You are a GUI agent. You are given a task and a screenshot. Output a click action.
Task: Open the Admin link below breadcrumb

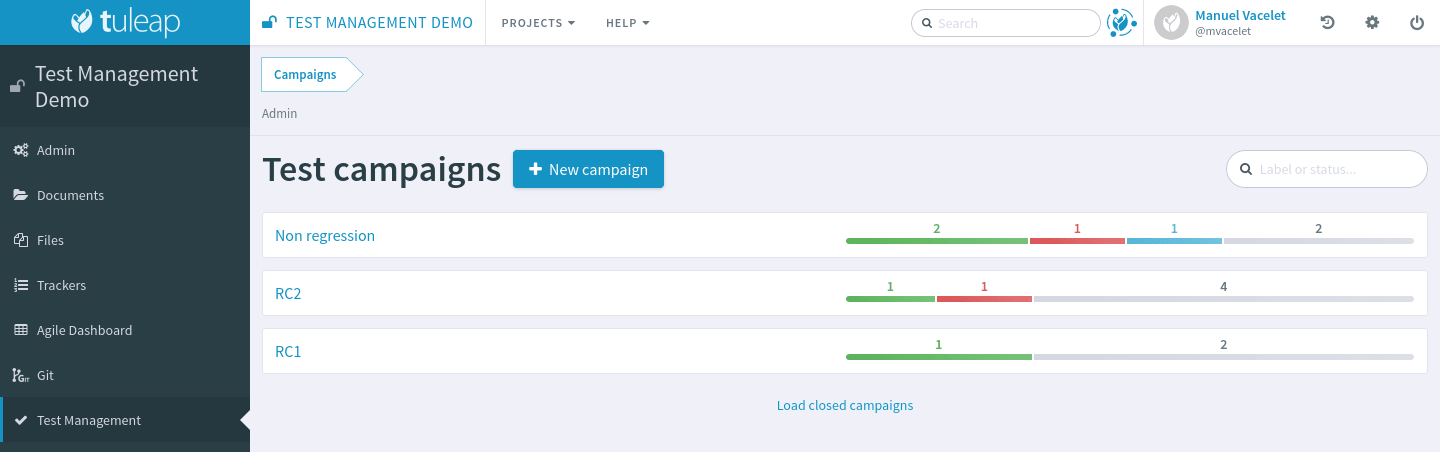[x=279, y=113]
